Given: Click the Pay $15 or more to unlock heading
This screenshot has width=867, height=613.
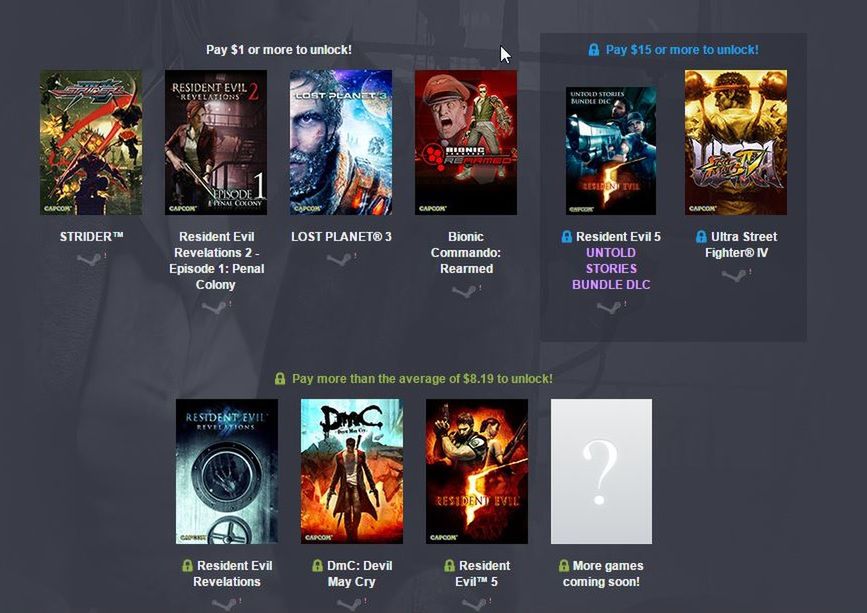Looking at the screenshot, I should tap(682, 50).
